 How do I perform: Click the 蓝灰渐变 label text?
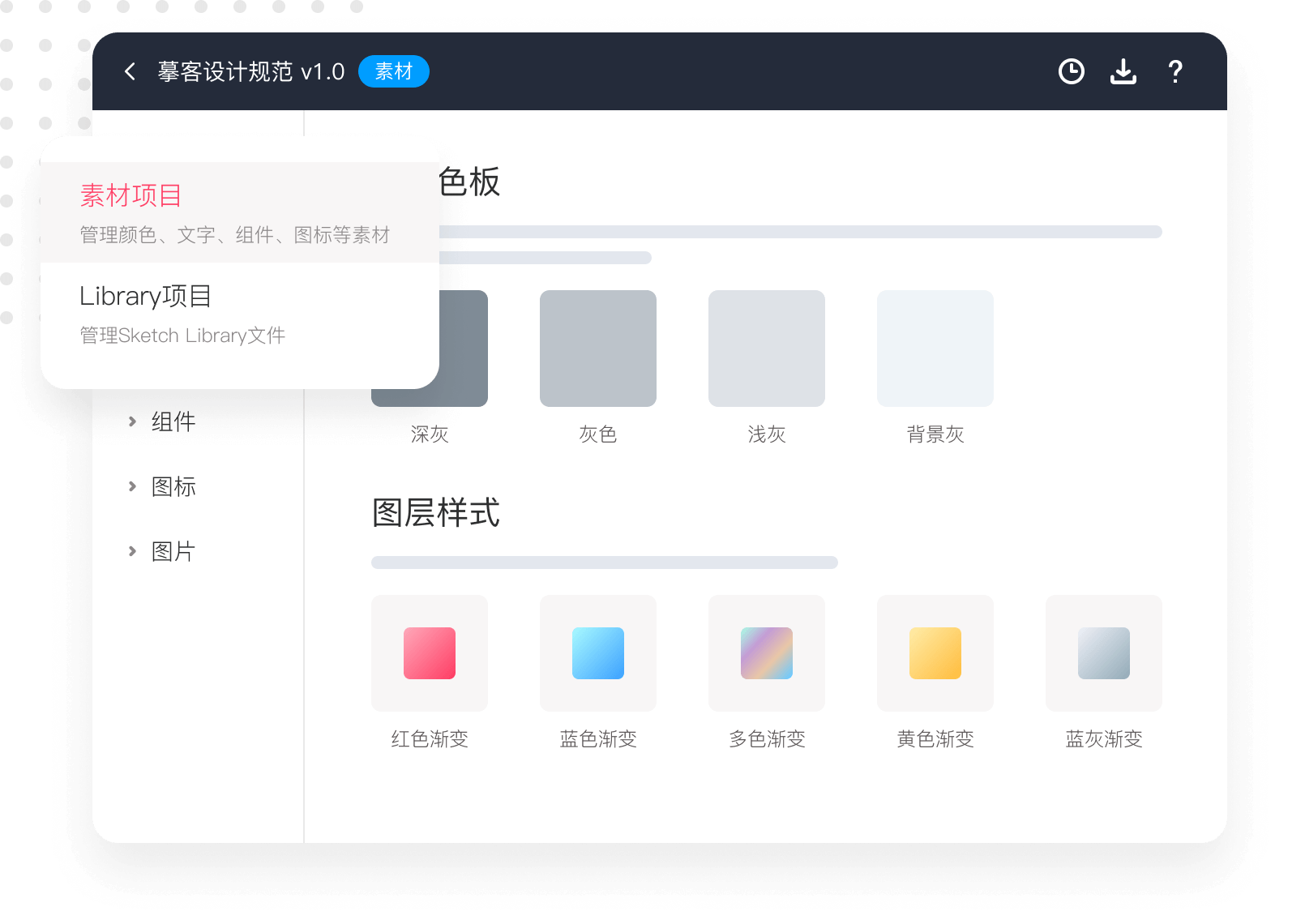point(1104,739)
